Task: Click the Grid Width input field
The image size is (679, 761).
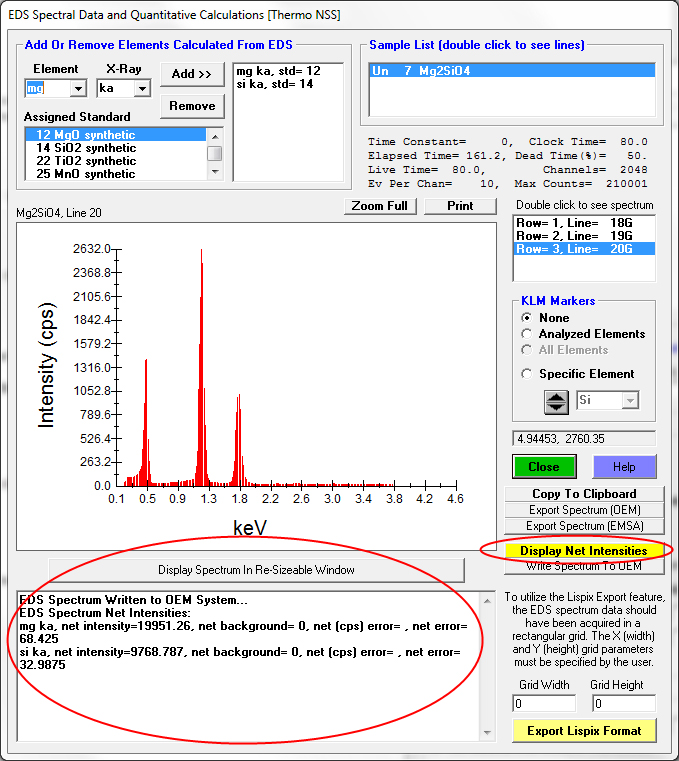Action: (545, 703)
